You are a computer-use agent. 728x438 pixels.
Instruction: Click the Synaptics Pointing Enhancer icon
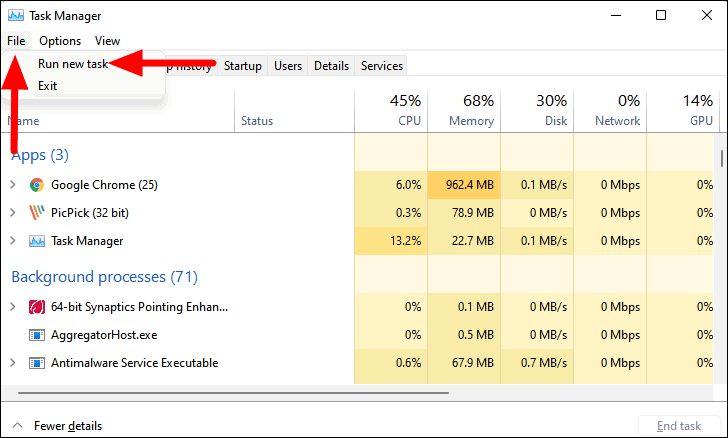coord(37,307)
